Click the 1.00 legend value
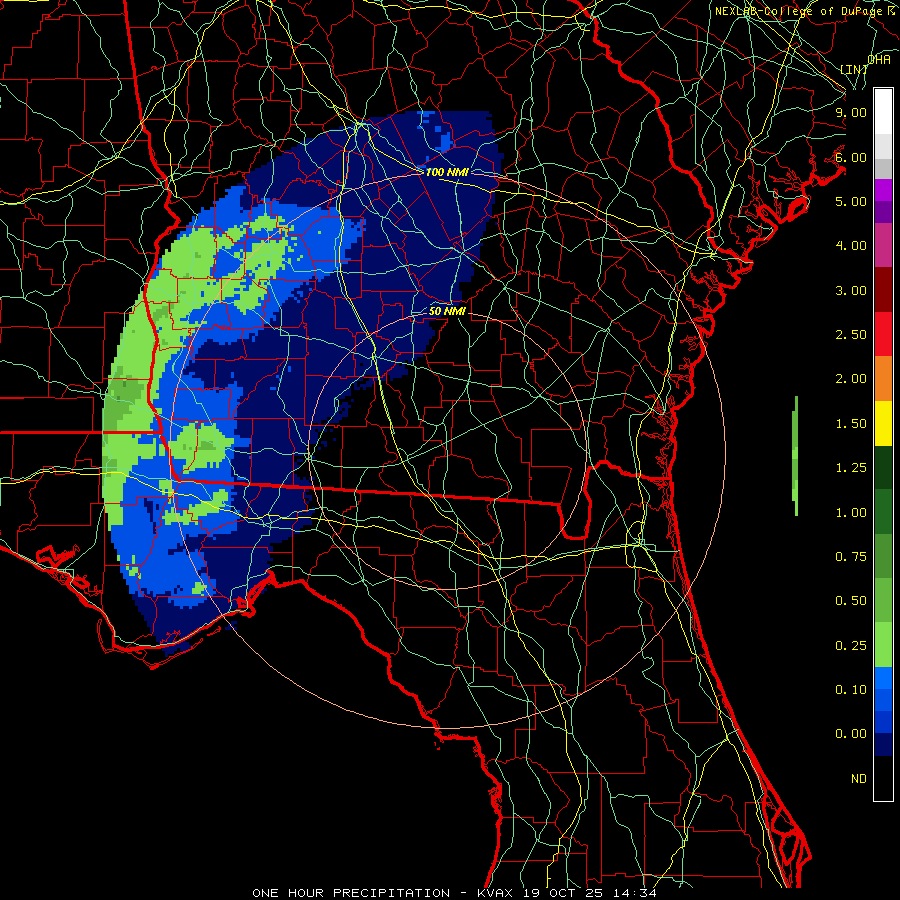 click(851, 513)
